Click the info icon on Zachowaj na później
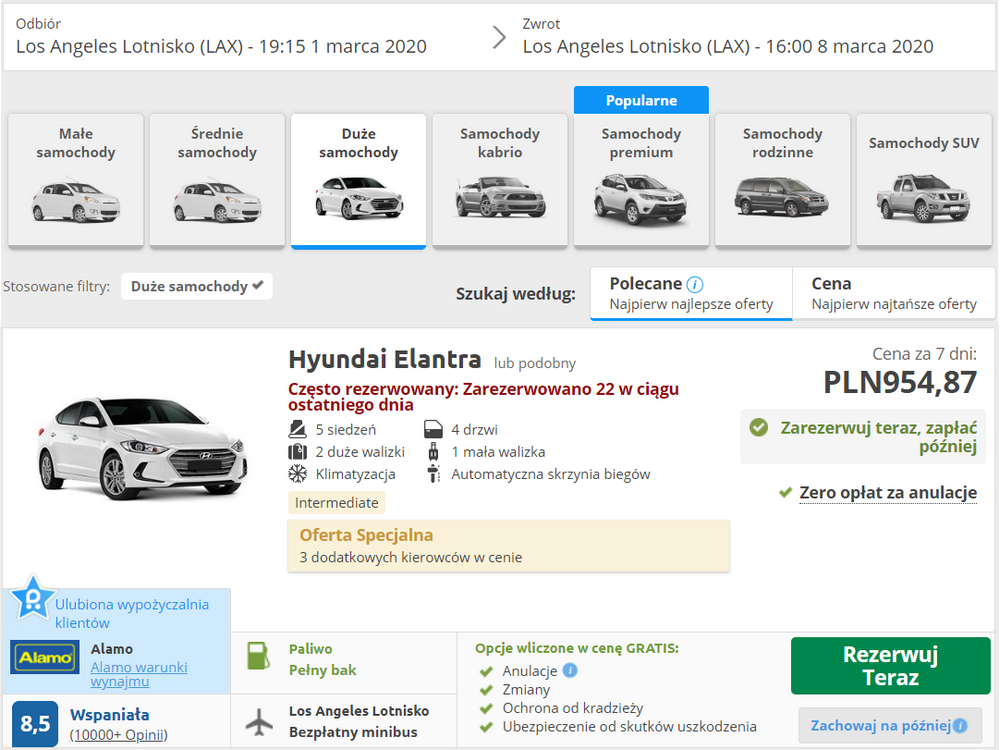 coord(960,725)
